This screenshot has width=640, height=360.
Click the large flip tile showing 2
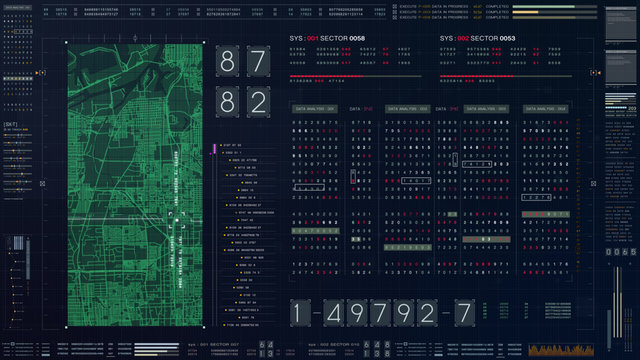click(x=258, y=102)
